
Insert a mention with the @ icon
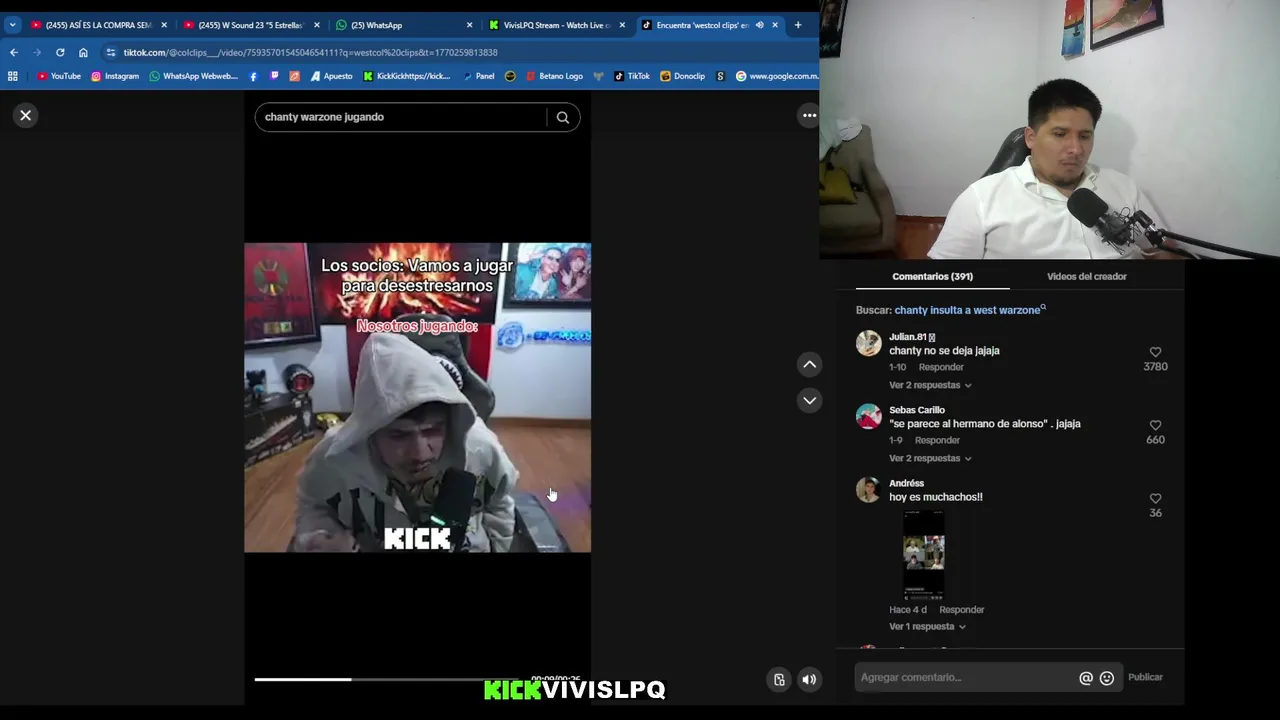pos(1085,678)
